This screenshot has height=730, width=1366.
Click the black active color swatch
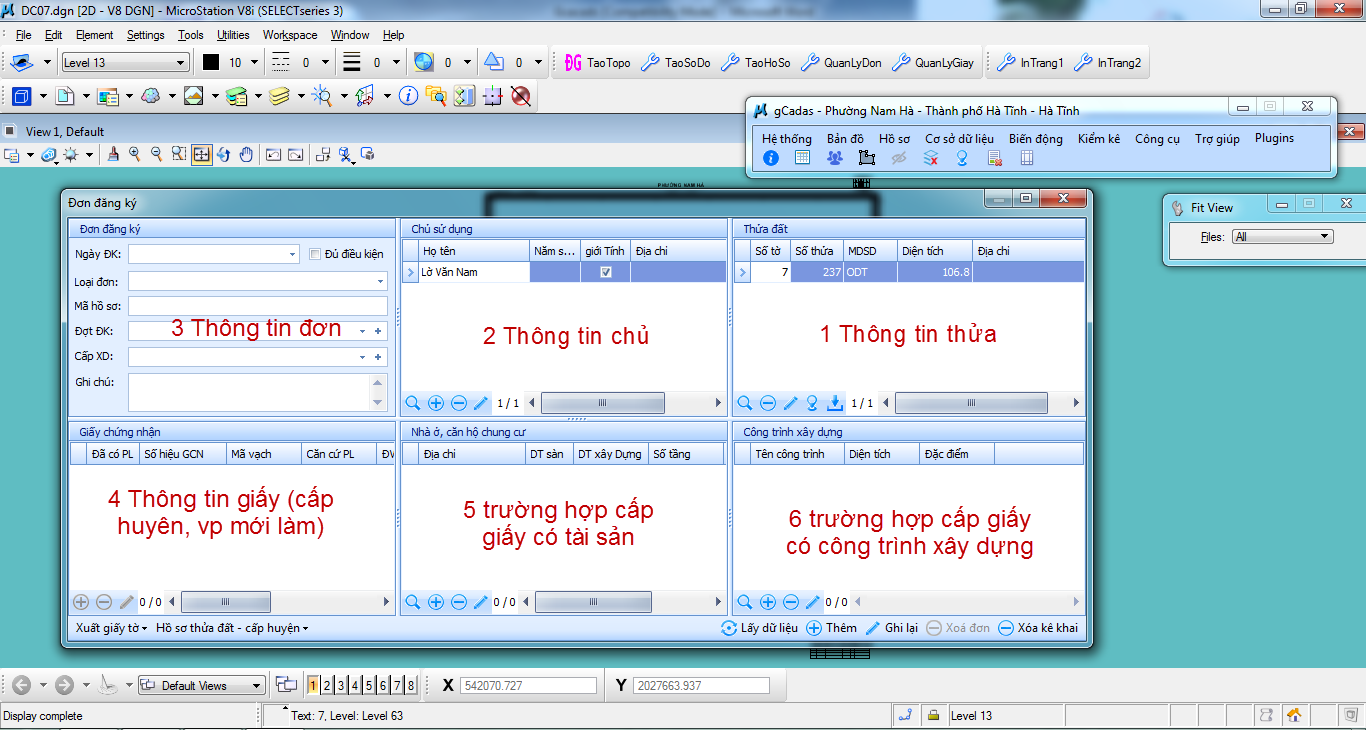(211, 63)
